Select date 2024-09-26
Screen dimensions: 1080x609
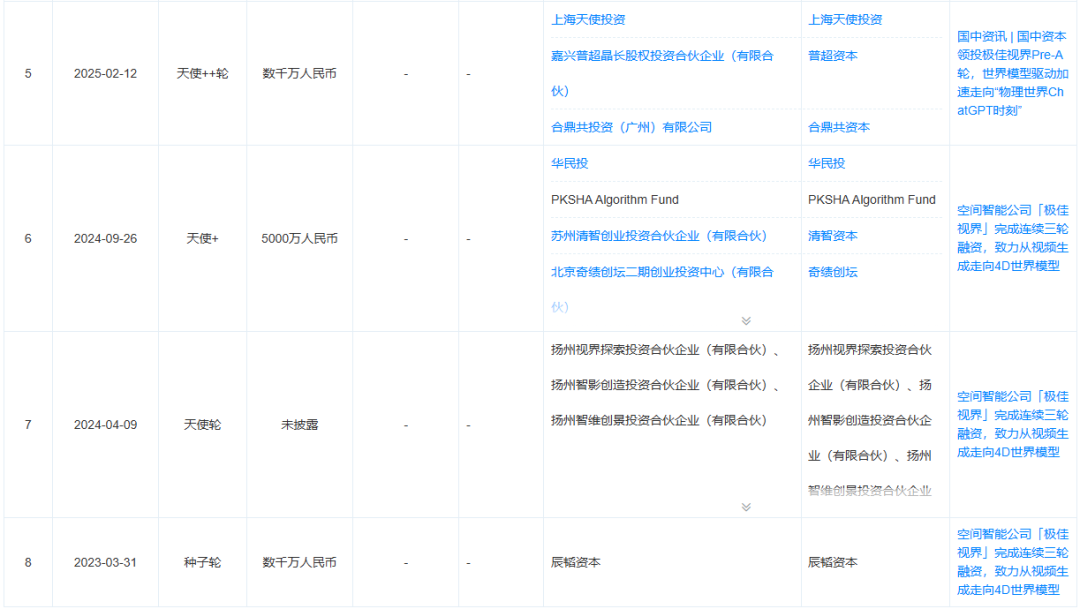pos(105,239)
